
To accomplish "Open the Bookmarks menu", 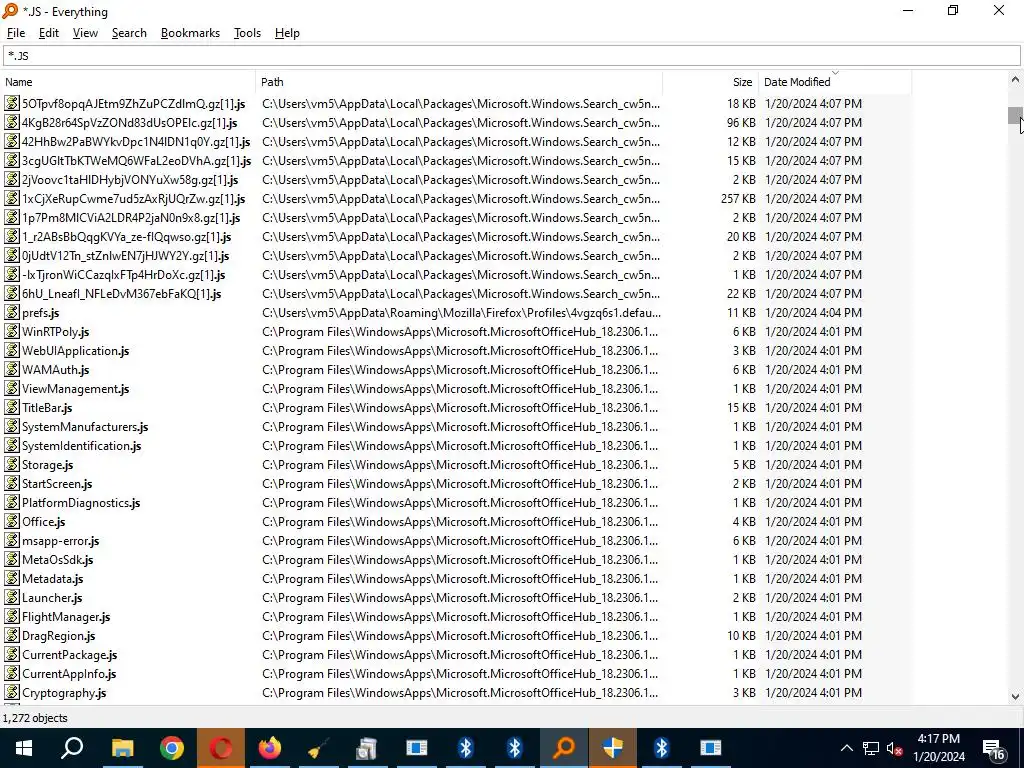I will pyautogui.click(x=190, y=33).
